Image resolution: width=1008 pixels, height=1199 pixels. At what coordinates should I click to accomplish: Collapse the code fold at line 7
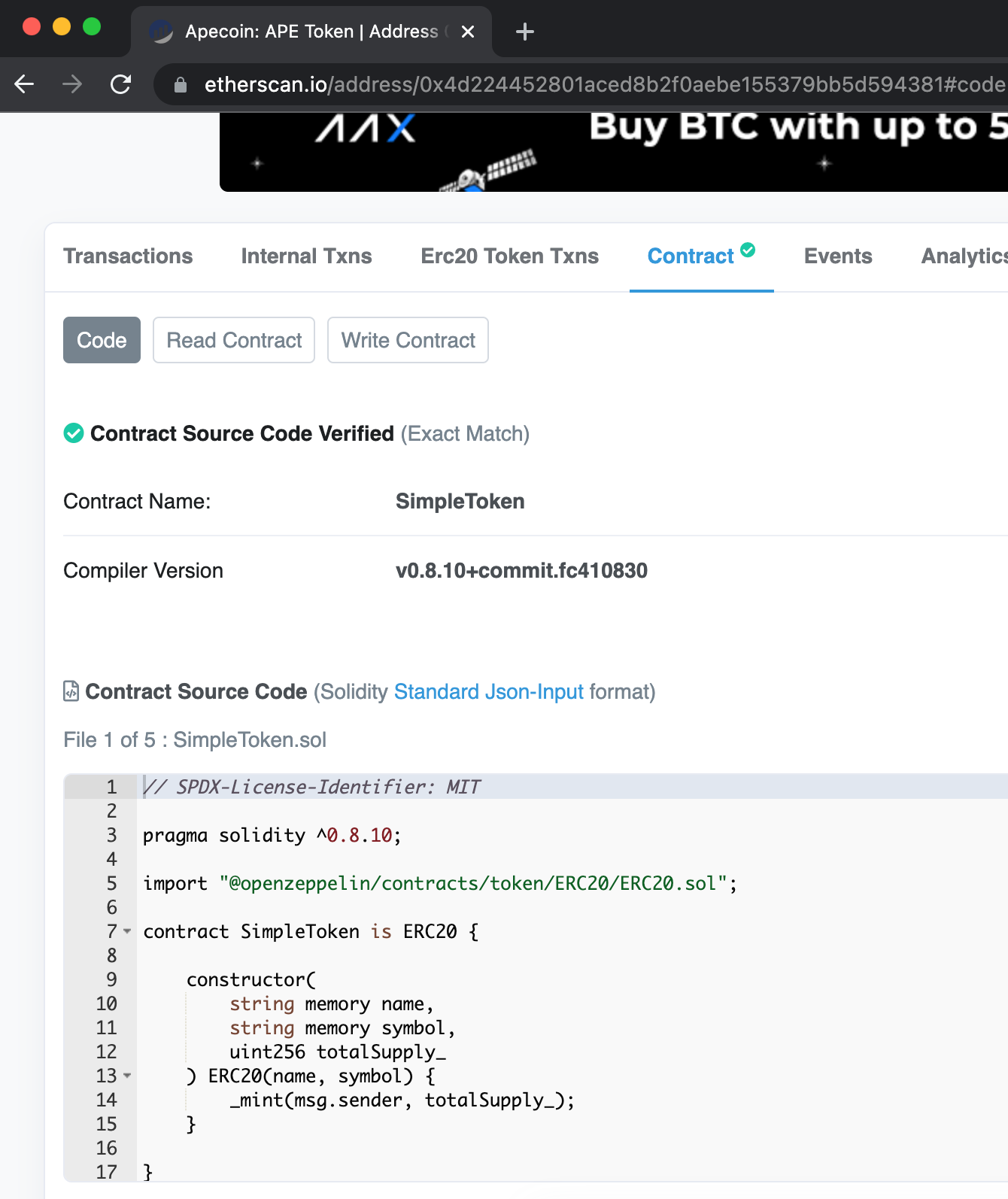[128, 931]
